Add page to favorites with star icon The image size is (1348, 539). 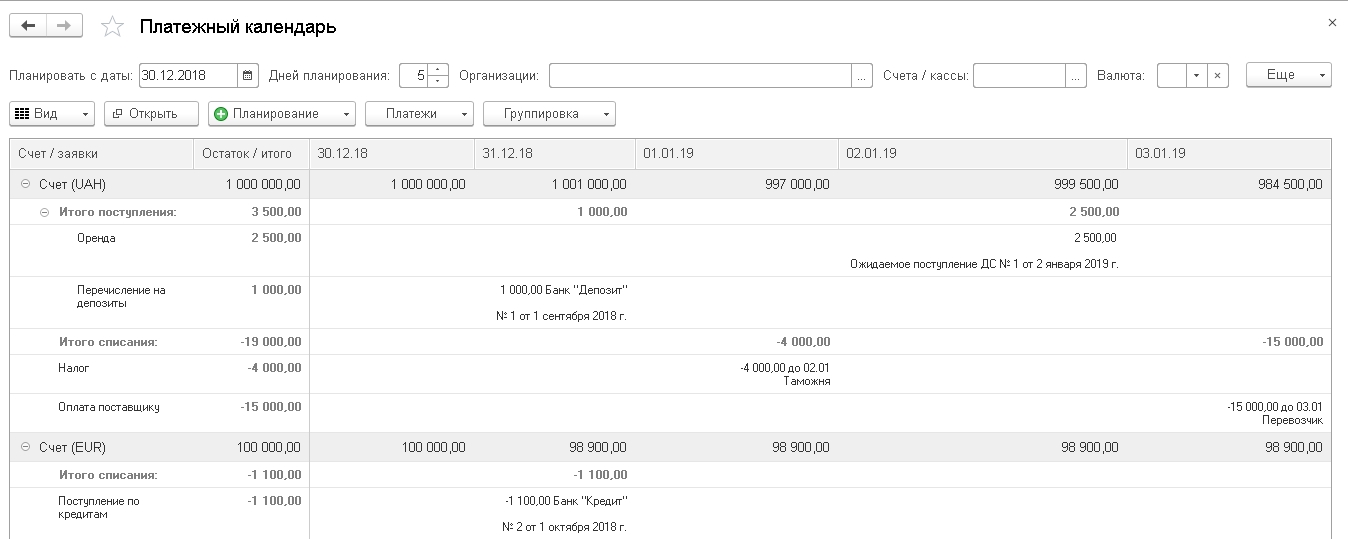(x=113, y=27)
